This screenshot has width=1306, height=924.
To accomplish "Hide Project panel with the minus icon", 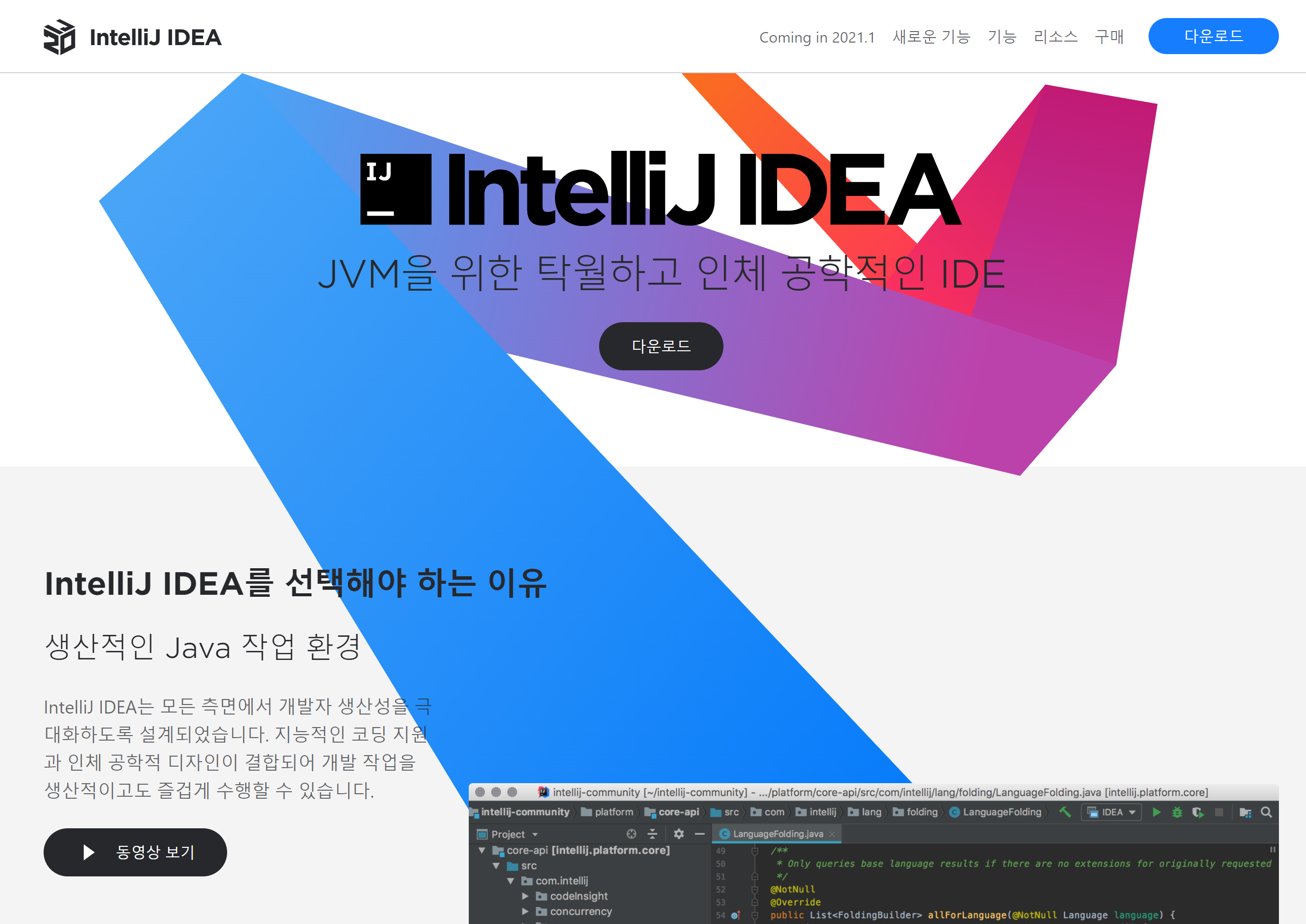I will 700,834.
